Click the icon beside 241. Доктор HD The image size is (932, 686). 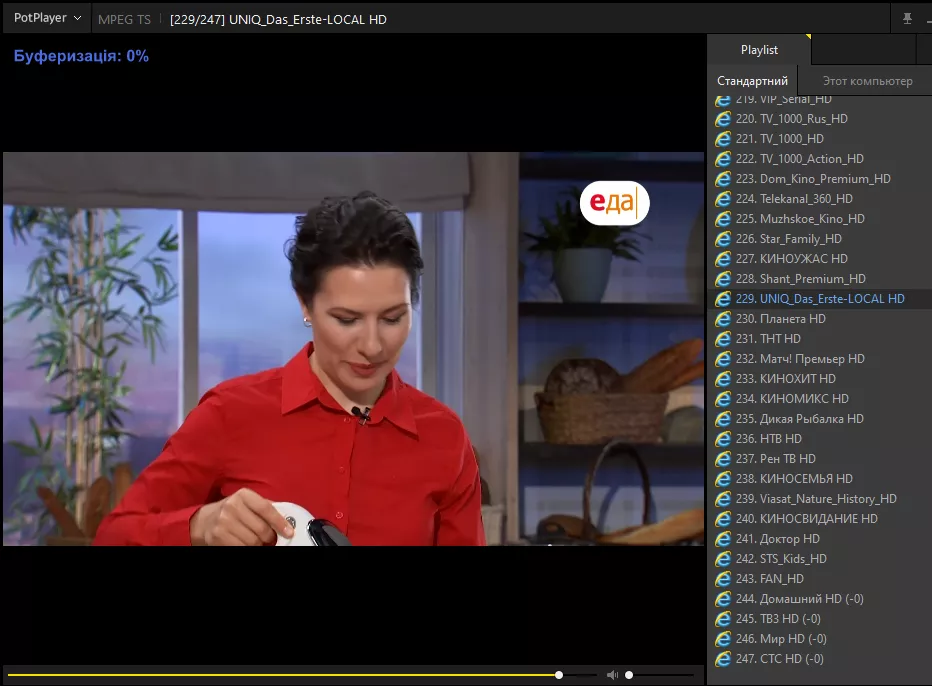[723, 539]
